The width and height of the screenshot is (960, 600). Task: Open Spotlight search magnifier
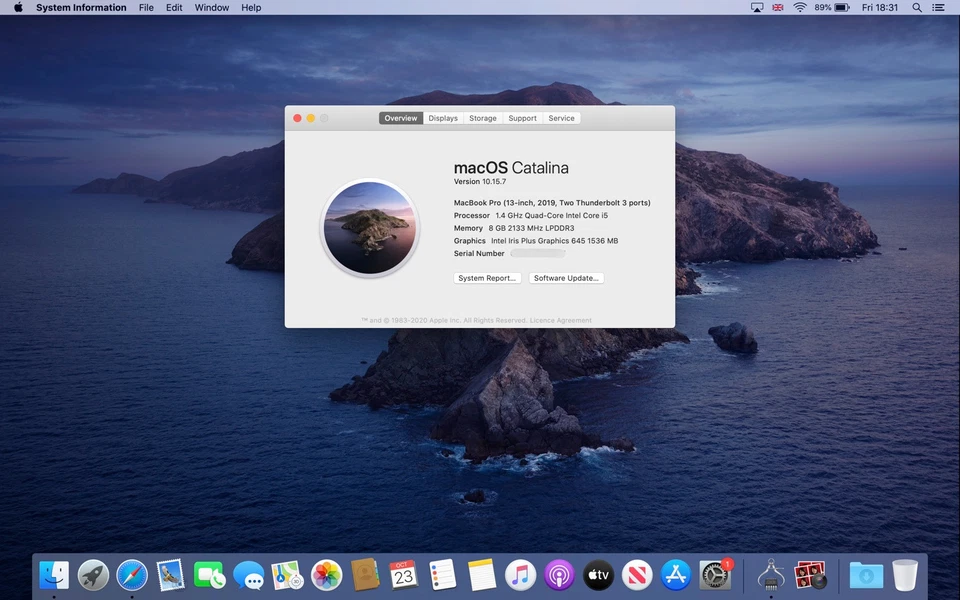(917, 7)
